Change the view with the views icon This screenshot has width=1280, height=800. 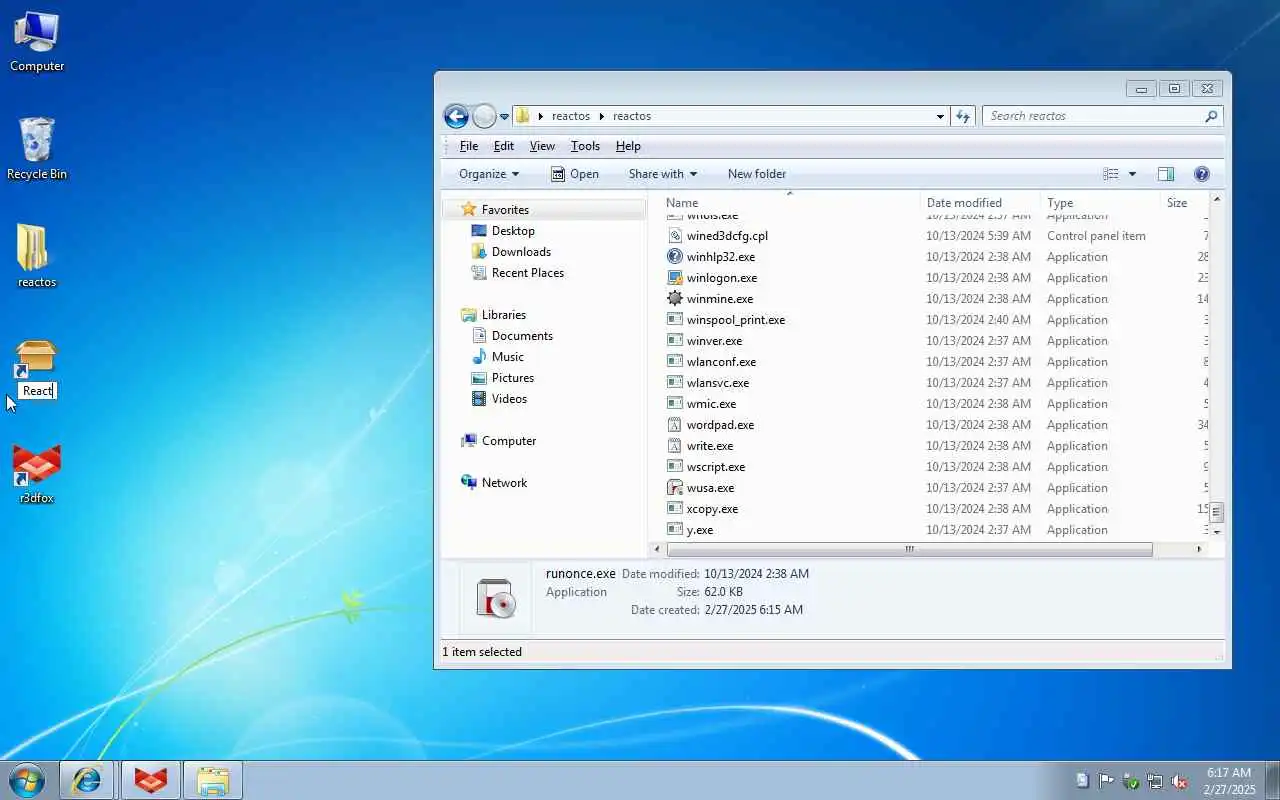pyautogui.click(x=1111, y=174)
